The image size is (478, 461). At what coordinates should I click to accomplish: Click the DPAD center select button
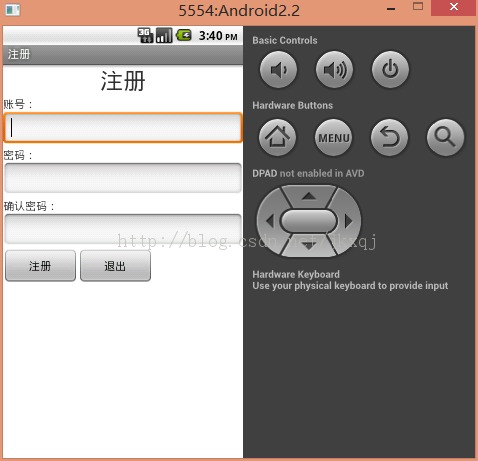click(309, 221)
